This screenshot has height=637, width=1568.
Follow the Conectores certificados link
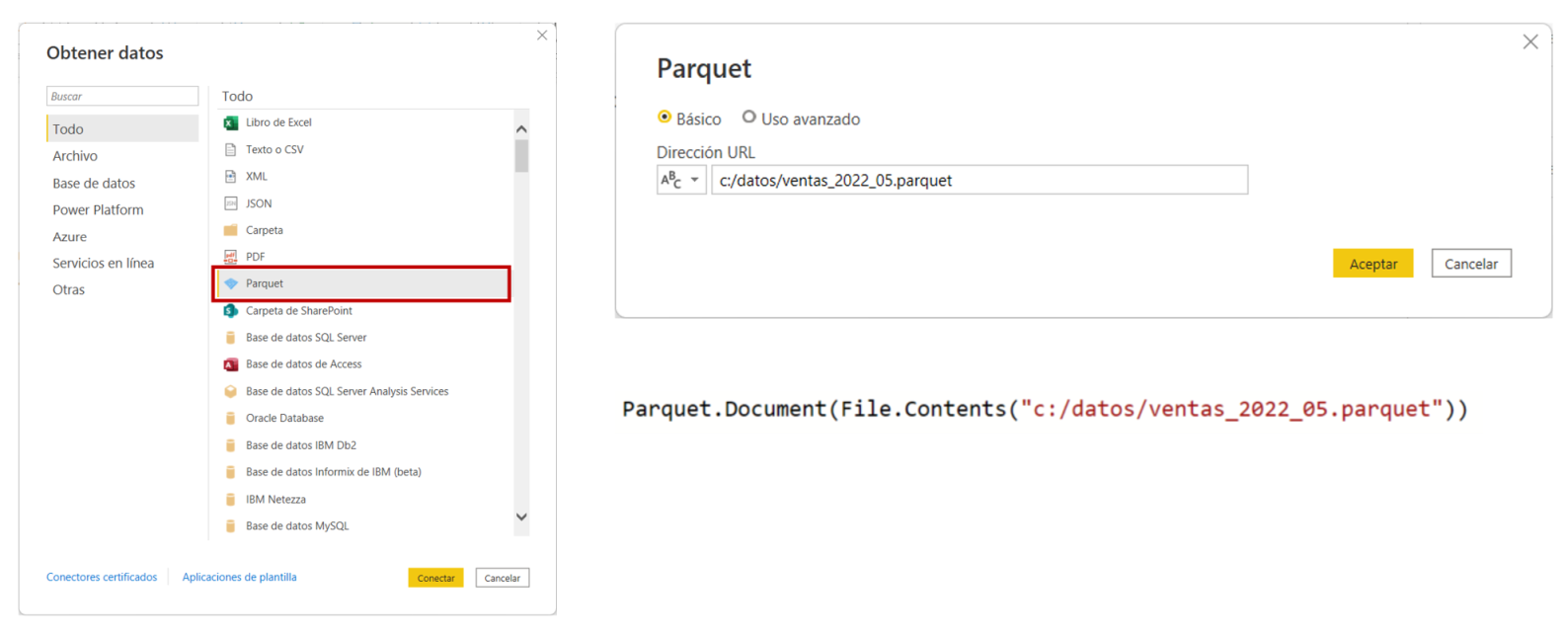tap(102, 577)
